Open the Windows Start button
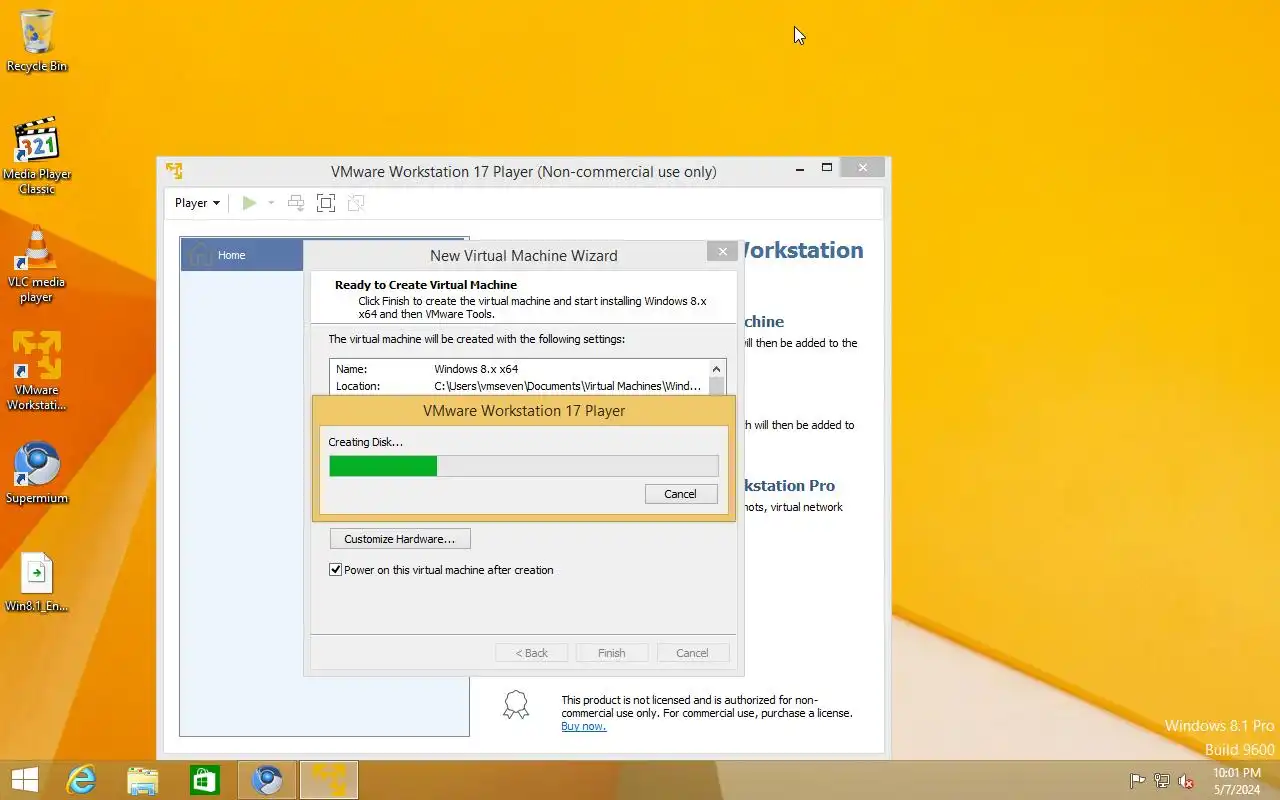This screenshot has width=1280, height=800. [25, 780]
